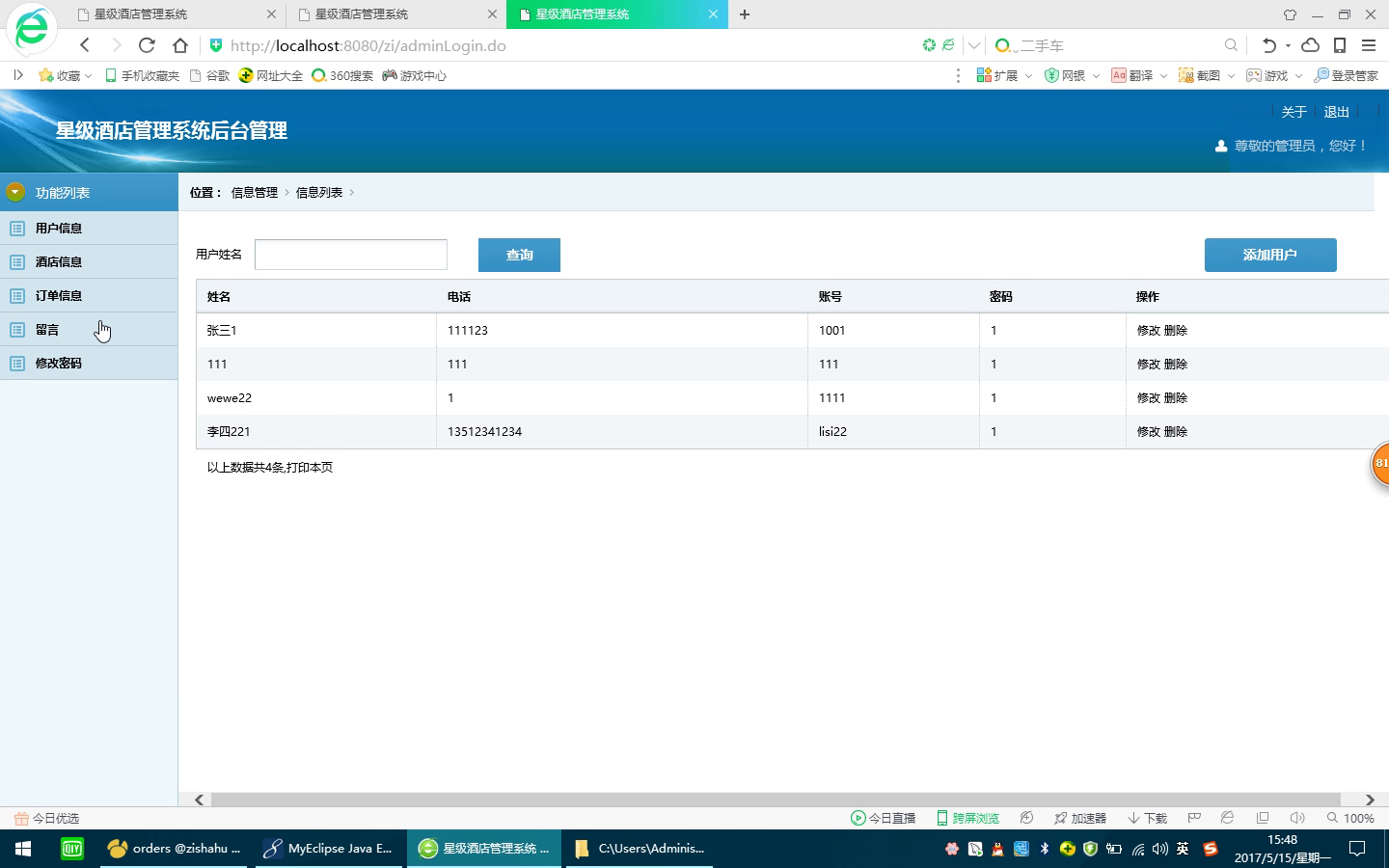Open a new tab with plus icon

(x=745, y=14)
